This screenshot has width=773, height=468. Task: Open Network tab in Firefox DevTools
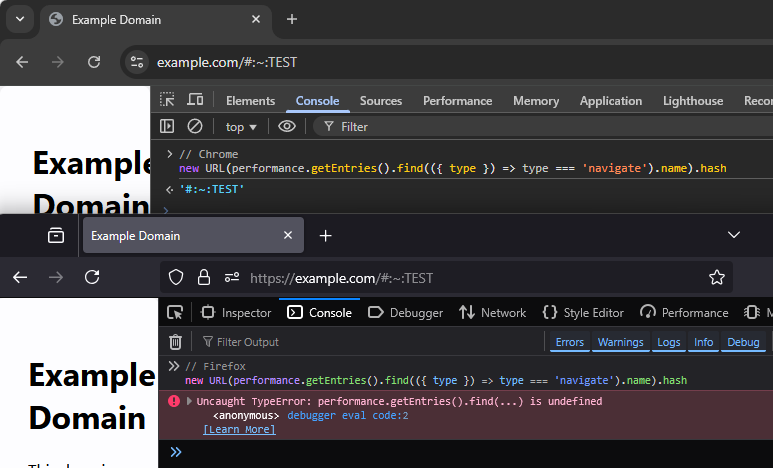492,313
